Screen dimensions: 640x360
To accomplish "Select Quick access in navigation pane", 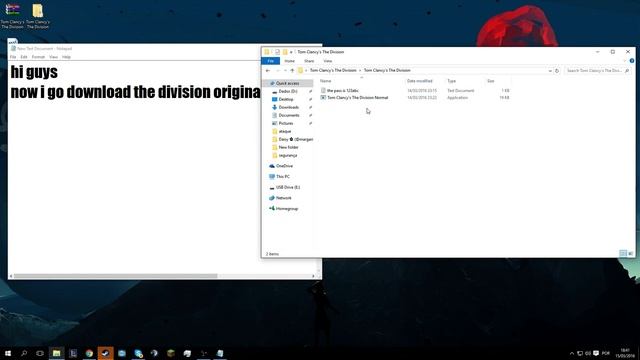I will (x=287, y=83).
